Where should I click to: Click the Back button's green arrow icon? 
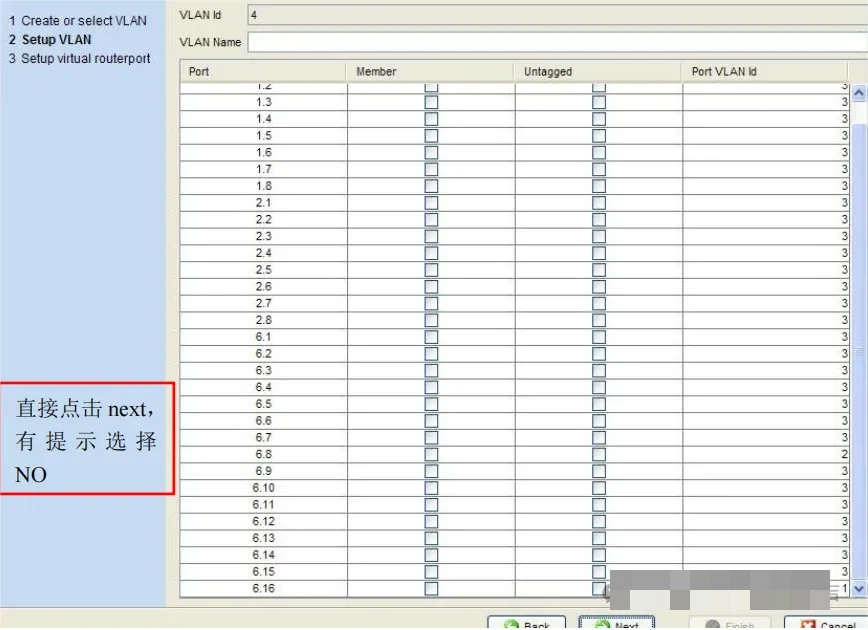pyautogui.click(x=511, y=626)
